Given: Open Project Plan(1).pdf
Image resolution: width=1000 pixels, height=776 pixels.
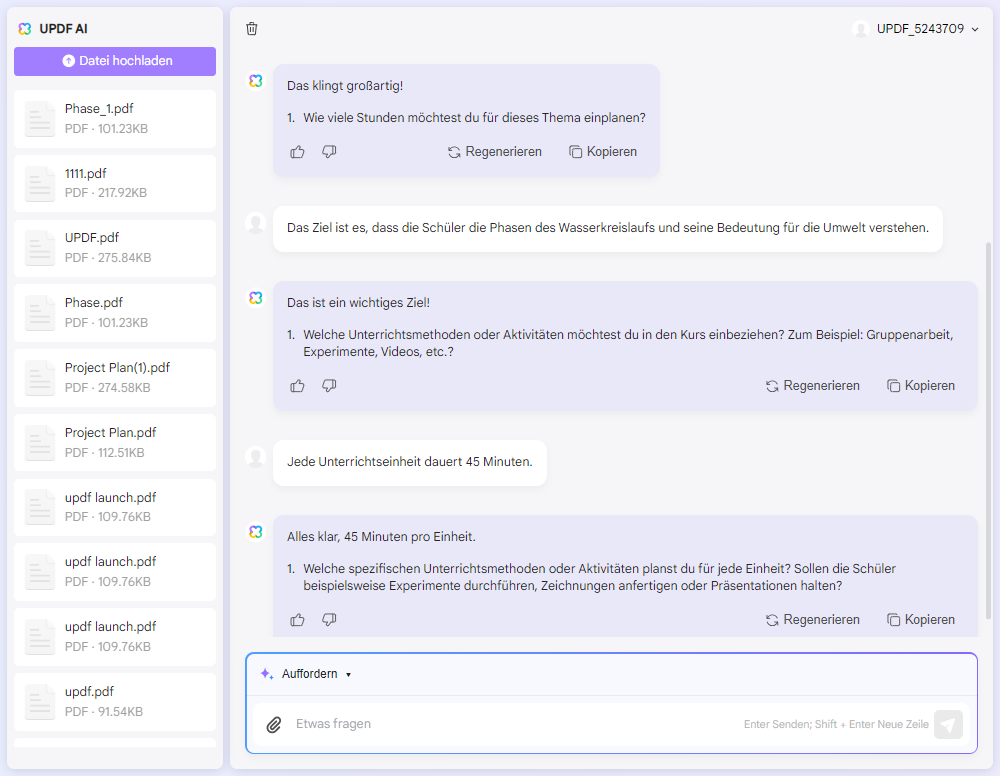Looking at the screenshot, I should coord(115,377).
